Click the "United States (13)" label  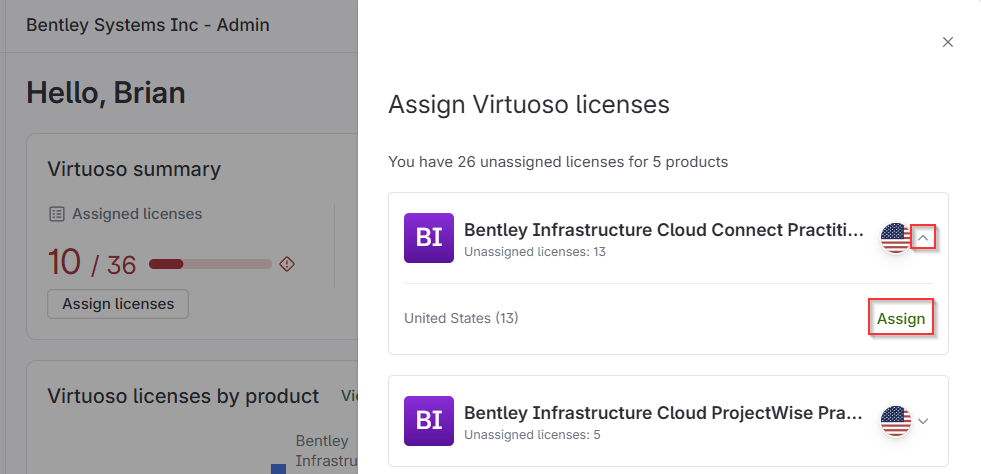tap(461, 318)
